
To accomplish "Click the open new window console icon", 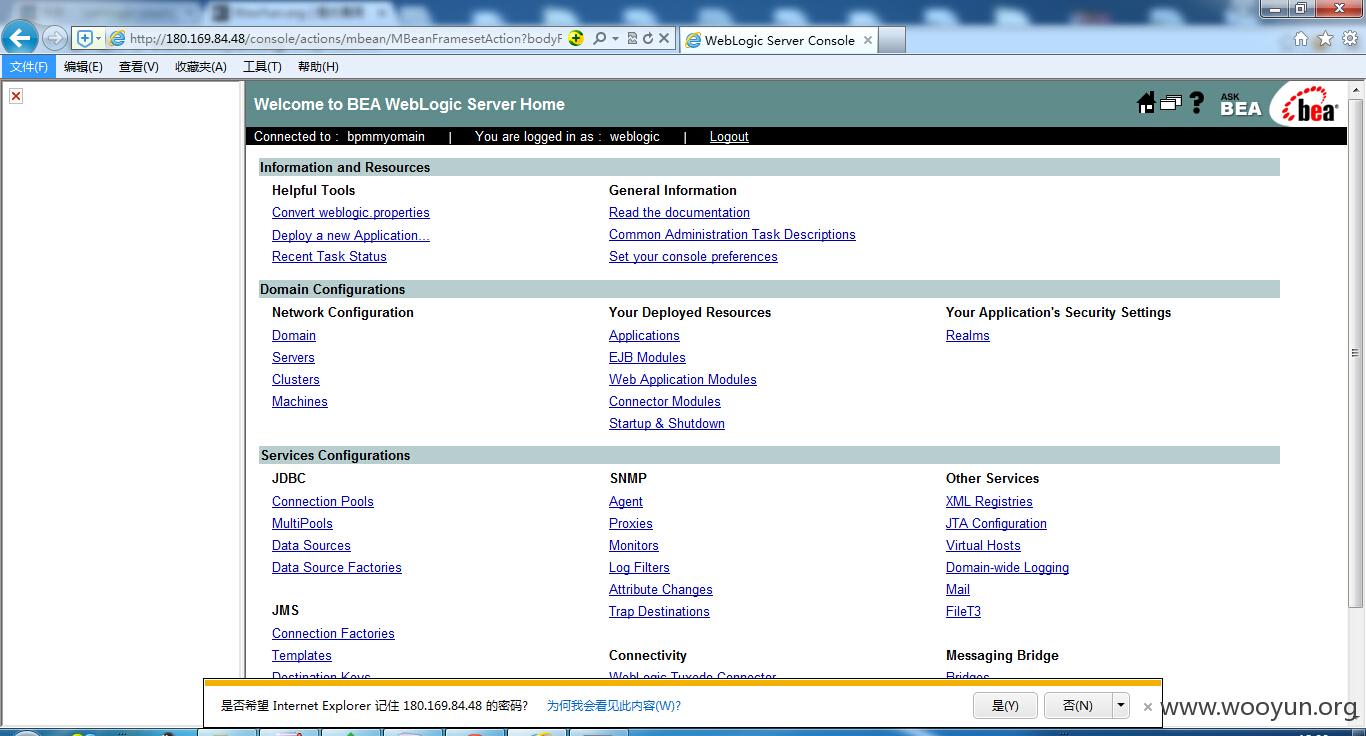I will click(1170, 102).
